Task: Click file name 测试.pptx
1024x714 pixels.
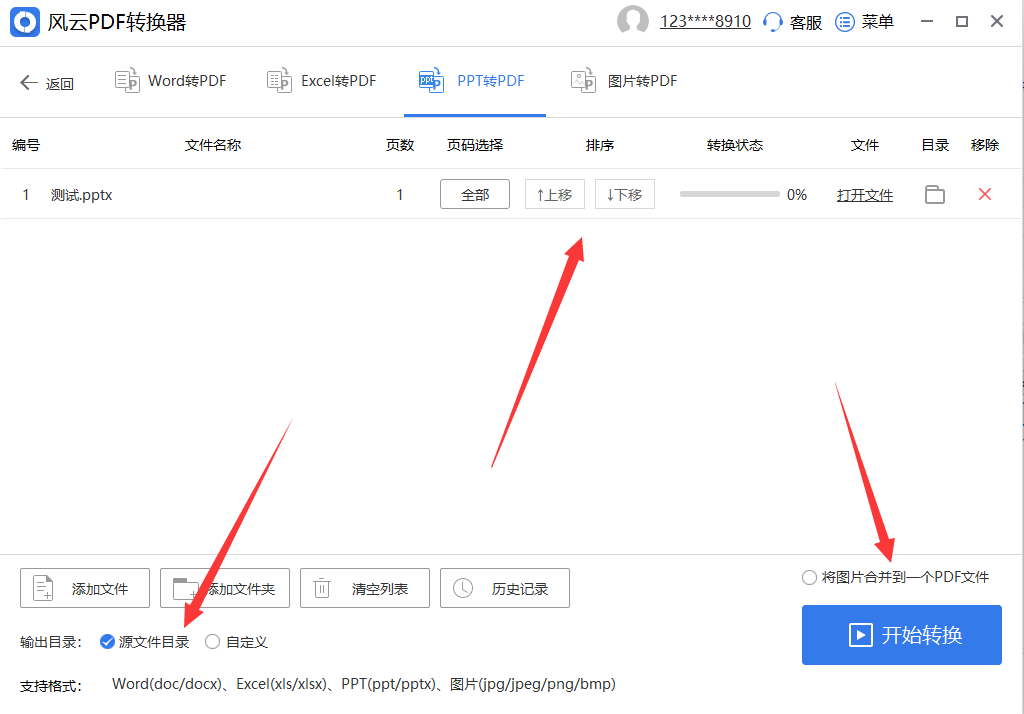Action: (82, 195)
